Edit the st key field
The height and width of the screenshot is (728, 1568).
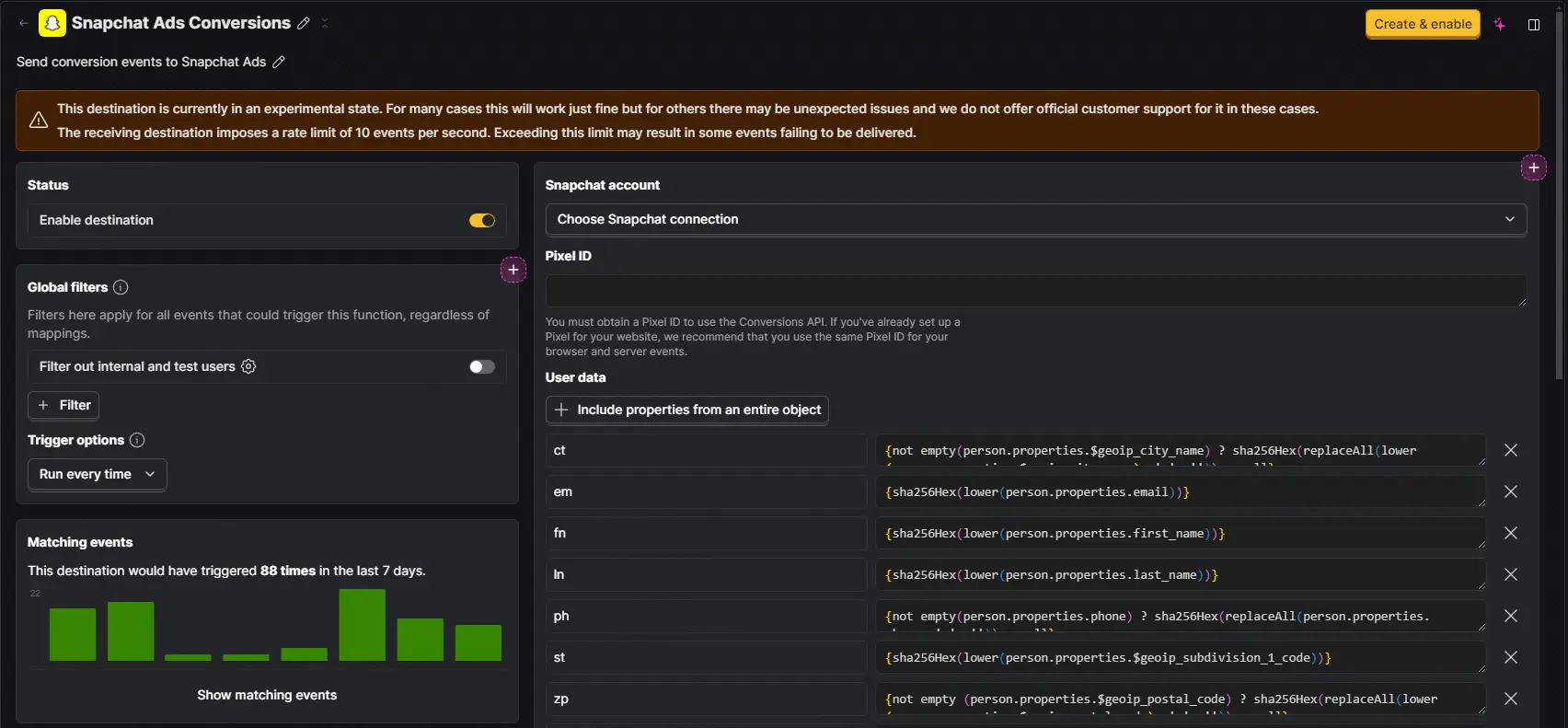click(706, 657)
